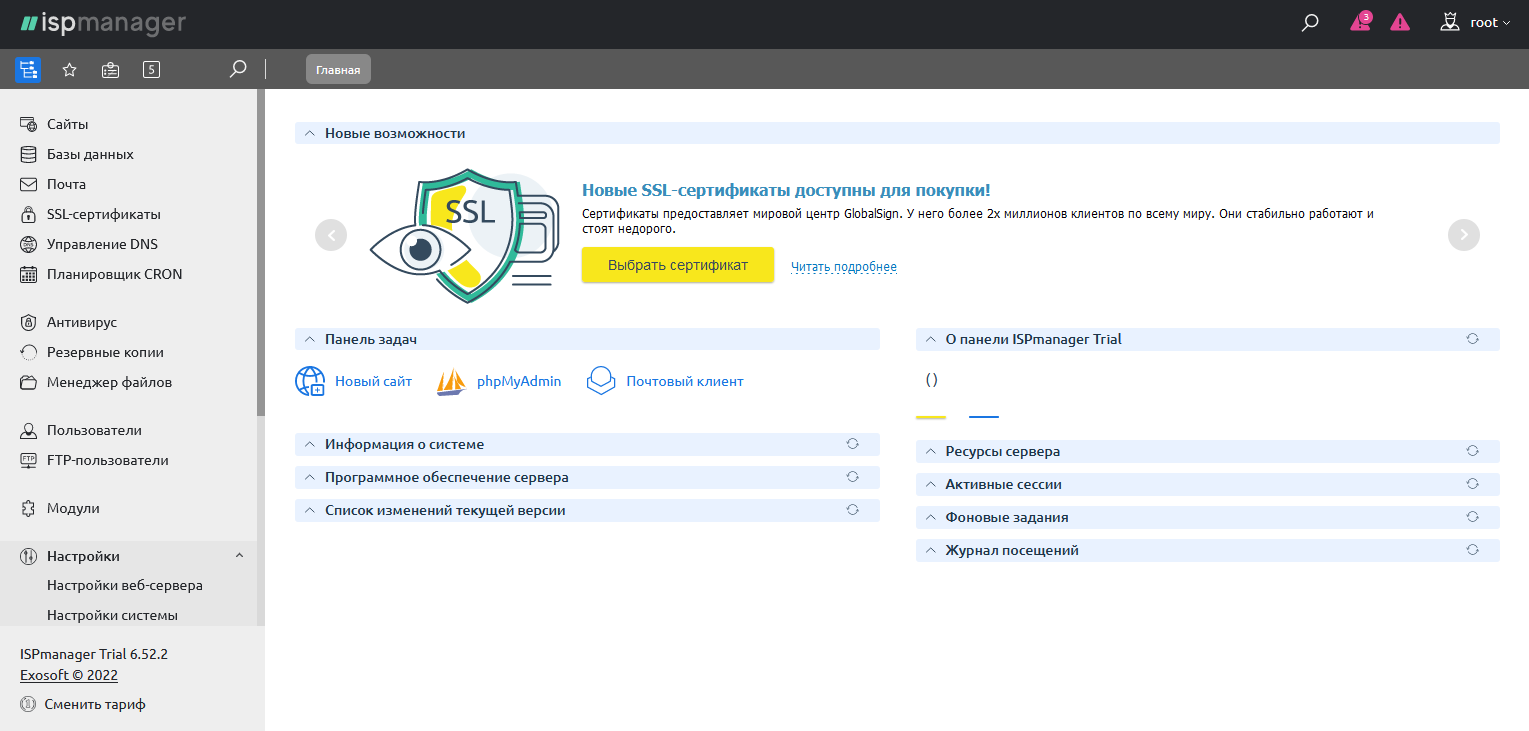1529x731 pixels.
Task: Refresh the О панели ISPmanager Trial block
Action: click(x=1473, y=339)
